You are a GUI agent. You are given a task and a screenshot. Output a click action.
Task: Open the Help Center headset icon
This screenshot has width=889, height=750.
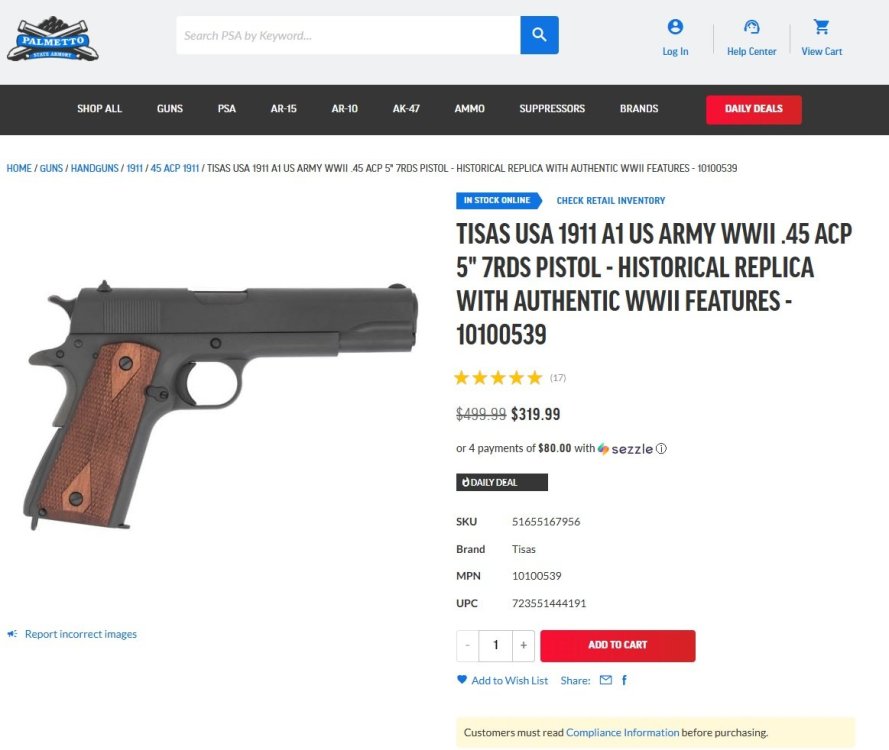pyautogui.click(x=751, y=27)
